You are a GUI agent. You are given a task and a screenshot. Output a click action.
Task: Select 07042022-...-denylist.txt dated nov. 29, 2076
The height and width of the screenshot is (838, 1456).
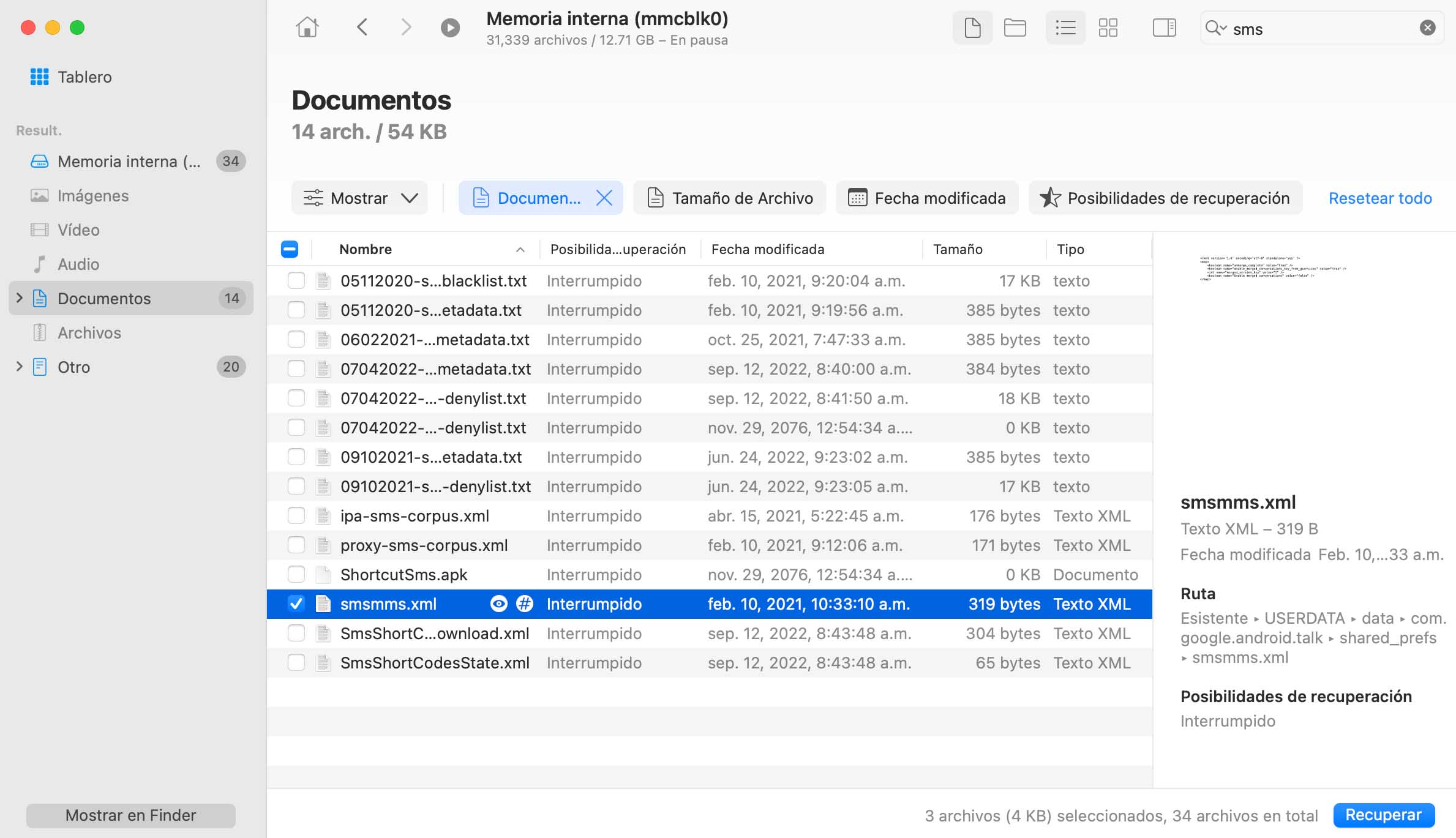click(x=433, y=428)
